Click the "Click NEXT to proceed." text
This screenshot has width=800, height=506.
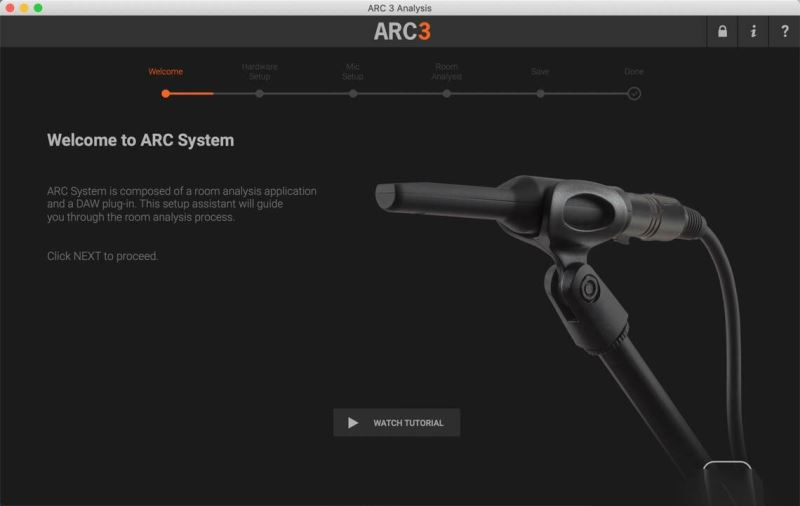click(x=103, y=256)
